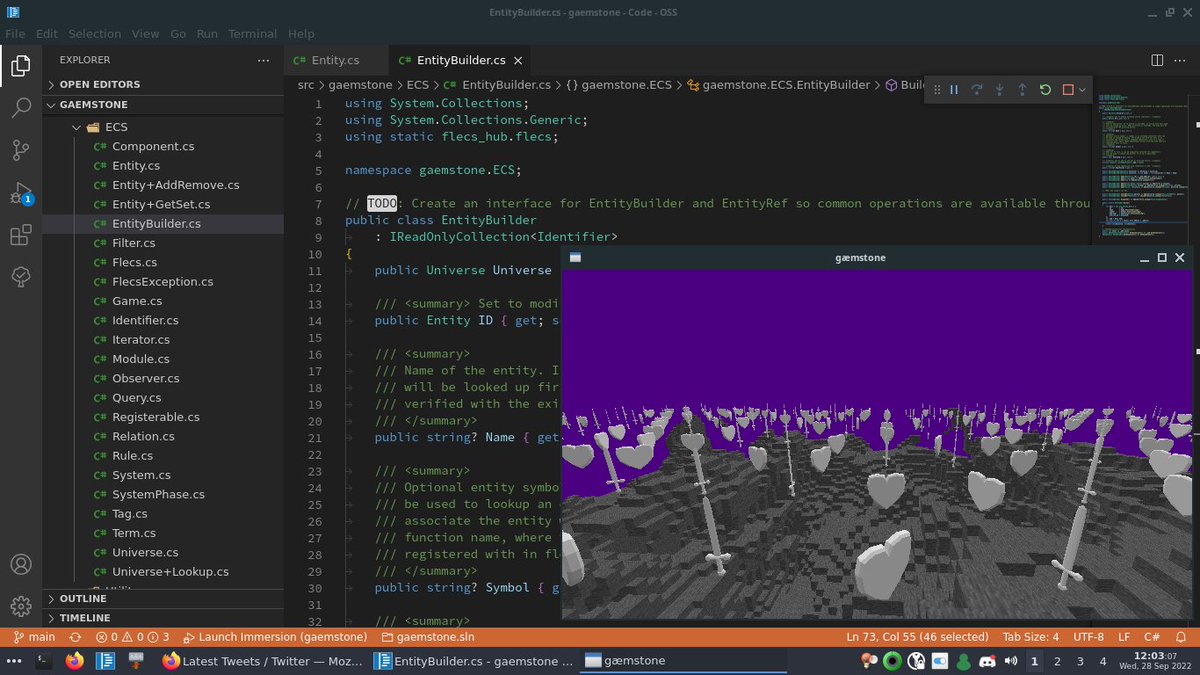
Task: Open Entity+AddRemove.cs file
Action: click(x=175, y=185)
